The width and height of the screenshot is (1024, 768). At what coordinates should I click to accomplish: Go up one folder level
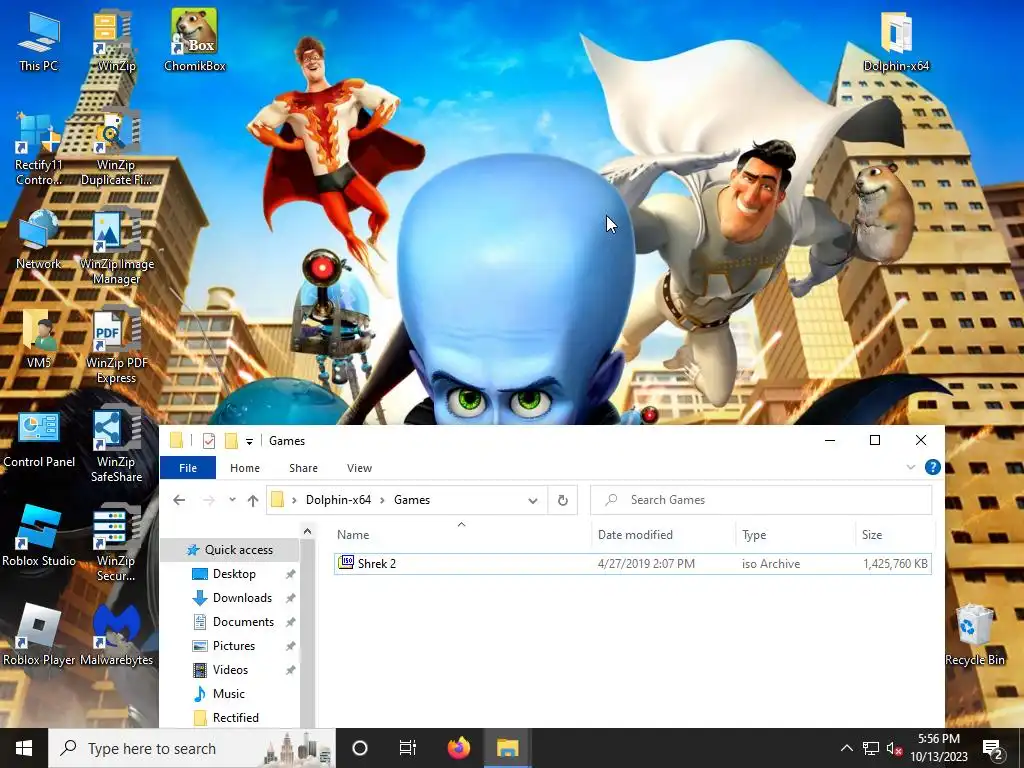pyautogui.click(x=253, y=500)
